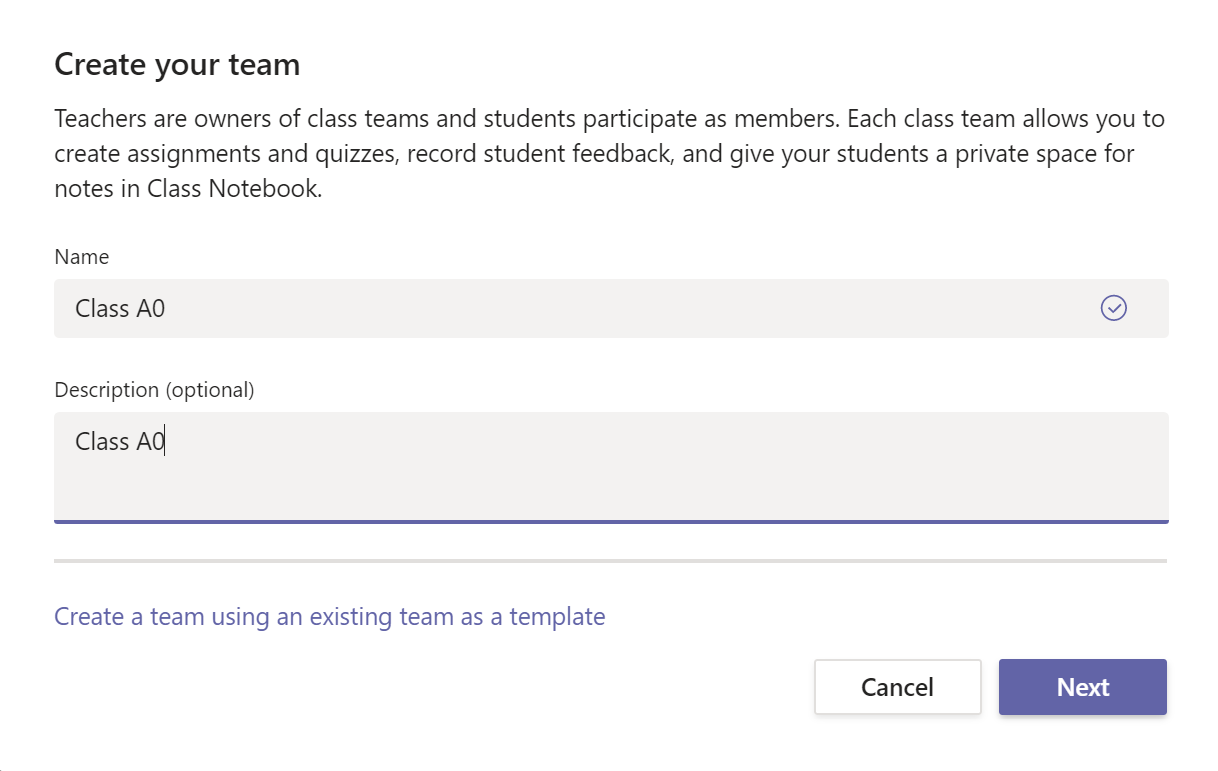Select the text Class A0 in Name field
Viewport: 1218px width, 771px height.
[x=119, y=308]
